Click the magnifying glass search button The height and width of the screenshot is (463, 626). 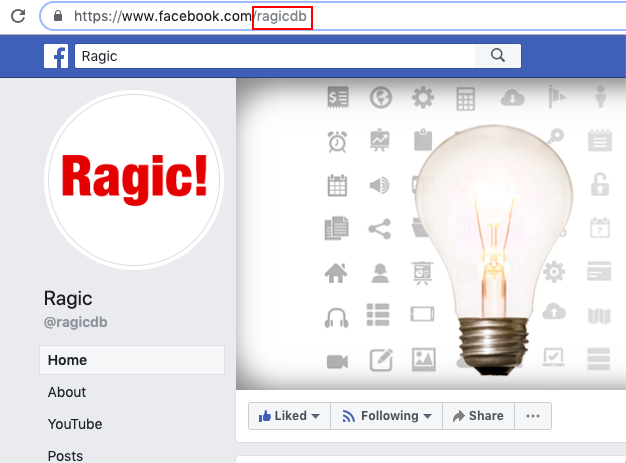(x=498, y=56)
